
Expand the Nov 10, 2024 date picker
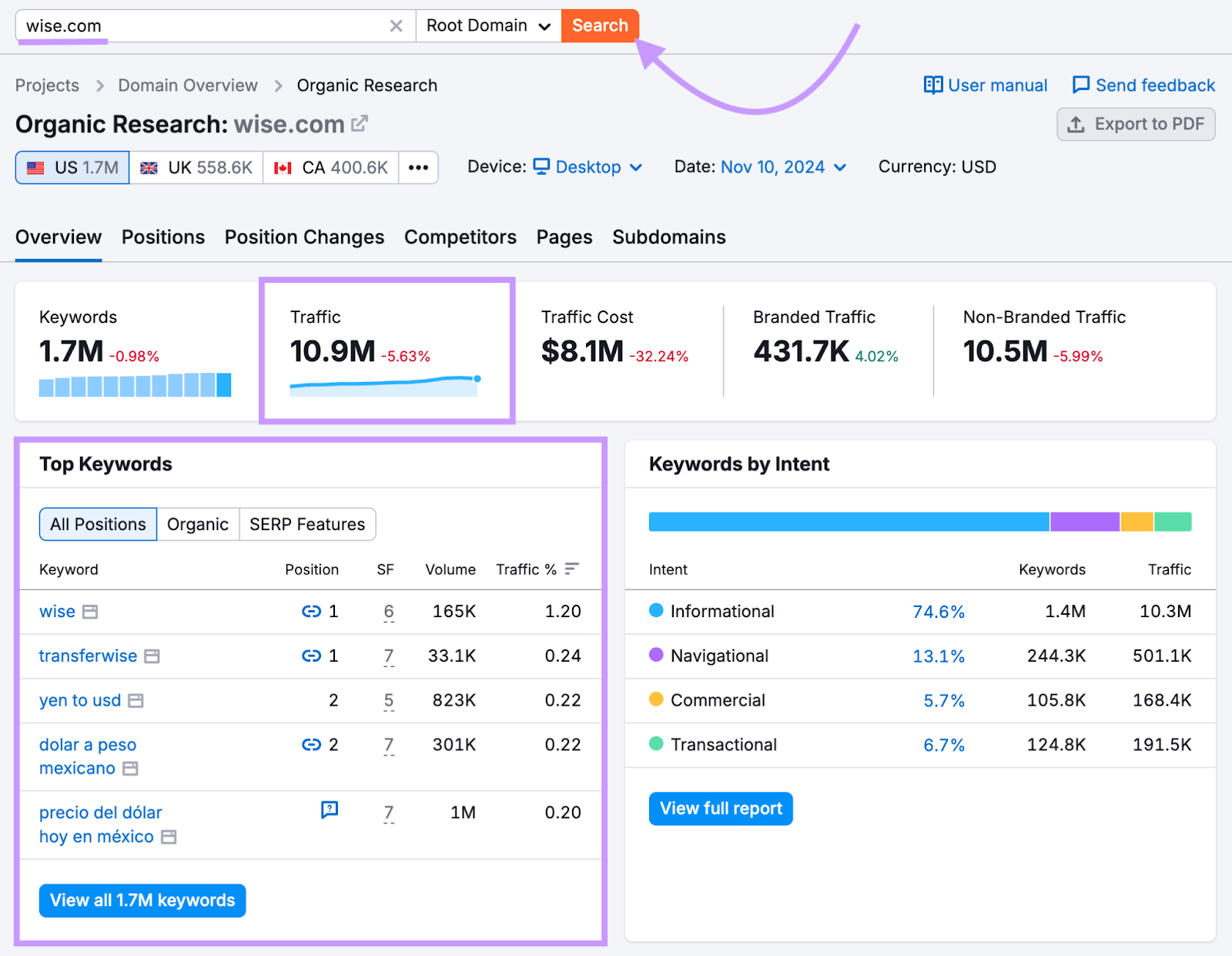tap(773, 167)
